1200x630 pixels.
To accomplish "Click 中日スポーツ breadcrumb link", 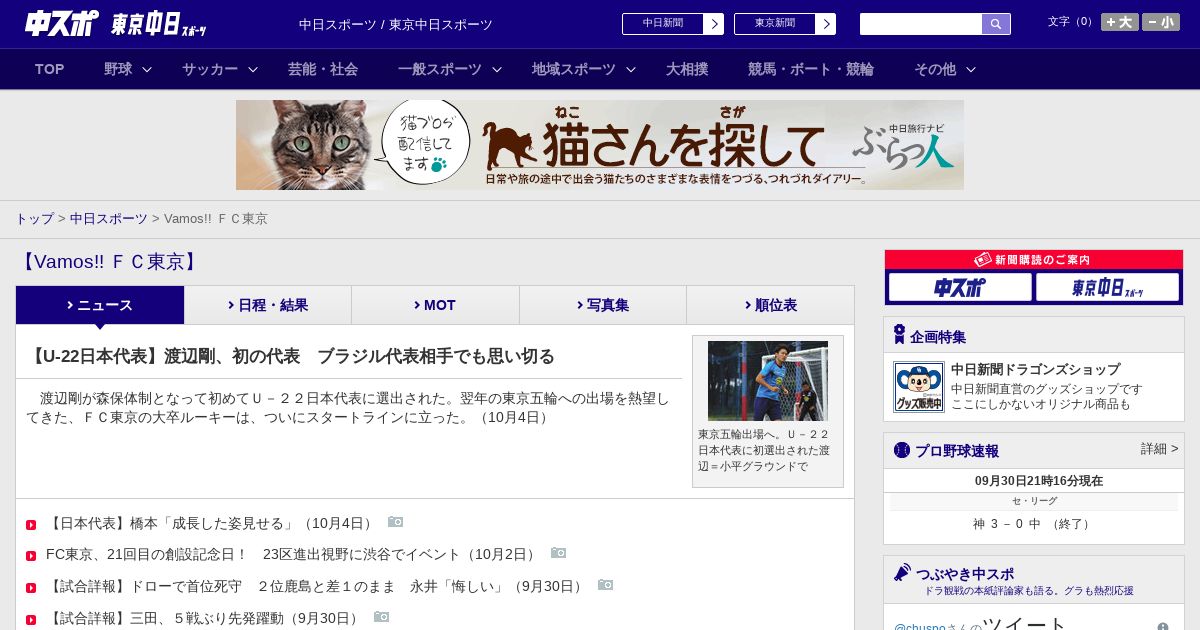I will pos(109,219).
